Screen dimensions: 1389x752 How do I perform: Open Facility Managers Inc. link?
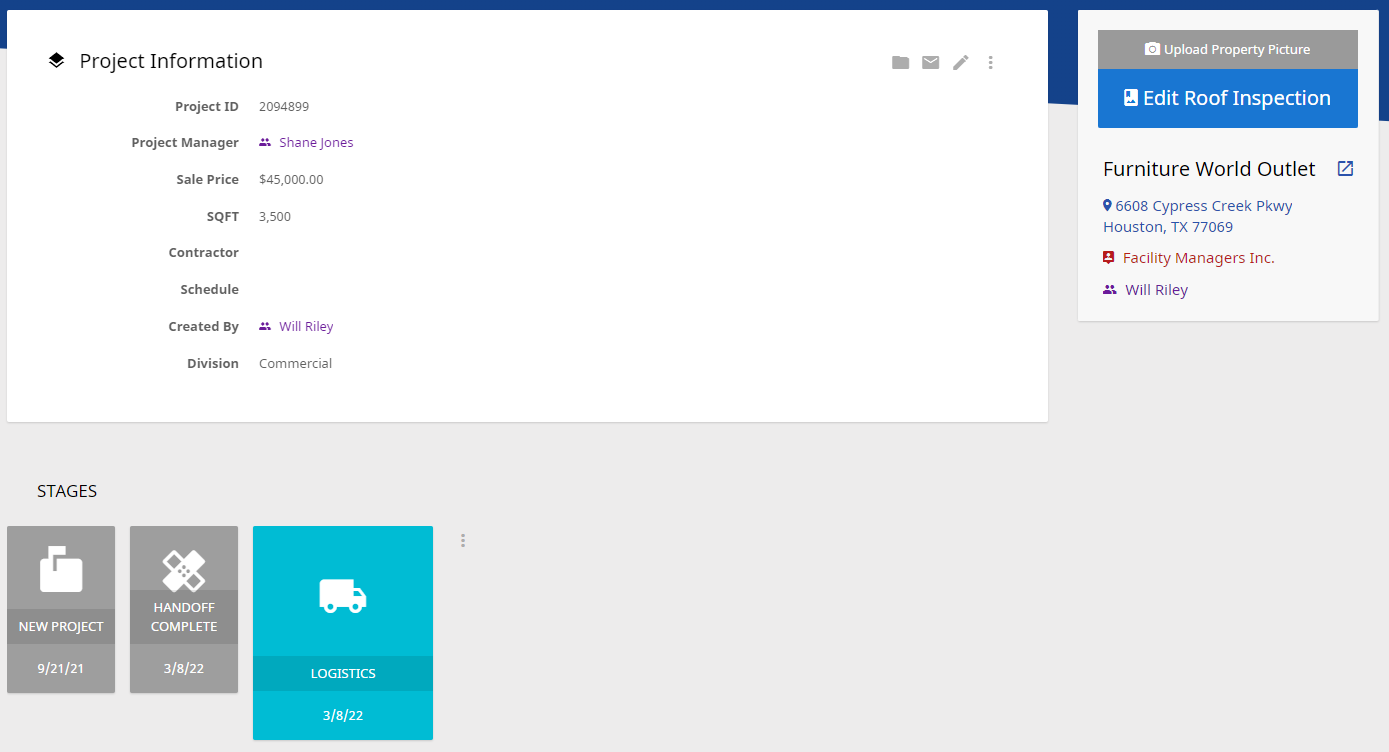coord(1199,258)
